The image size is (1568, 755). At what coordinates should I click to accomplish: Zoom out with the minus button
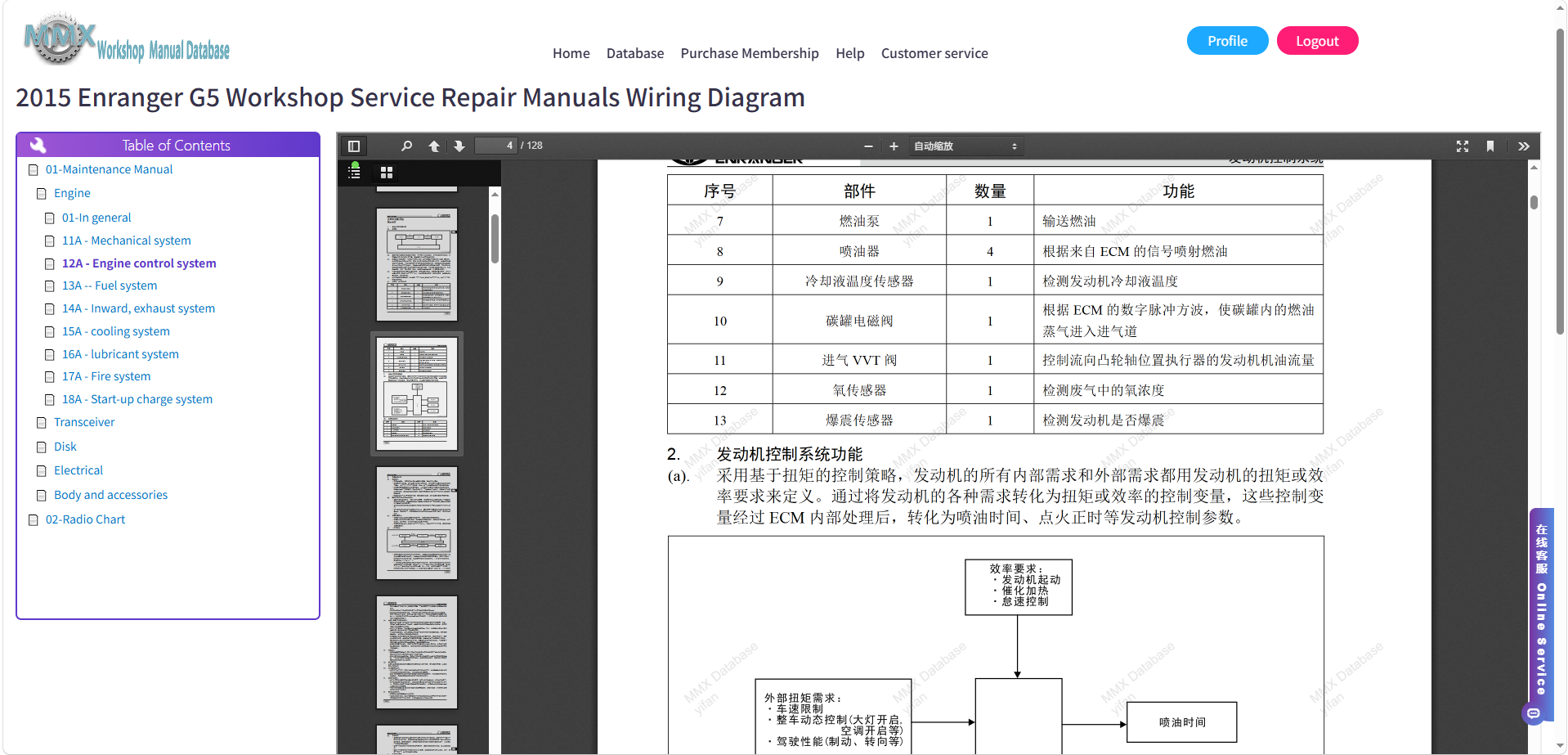[868, 146]
